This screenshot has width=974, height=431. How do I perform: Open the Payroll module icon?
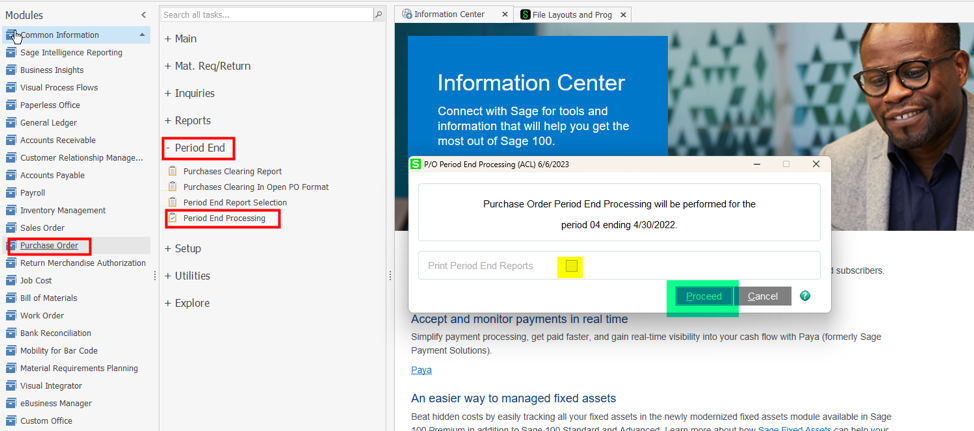[x=11, y=193]
